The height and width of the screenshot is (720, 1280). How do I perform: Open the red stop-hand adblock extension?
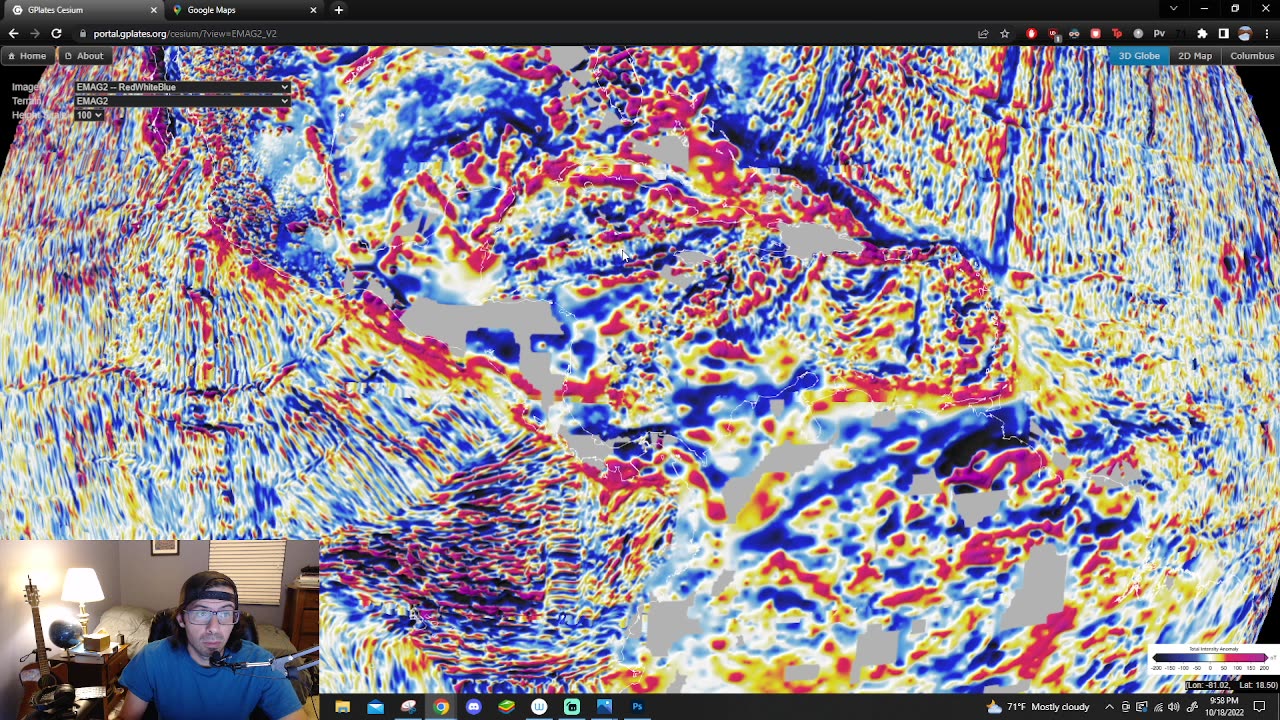click(x=1032, y=33)
